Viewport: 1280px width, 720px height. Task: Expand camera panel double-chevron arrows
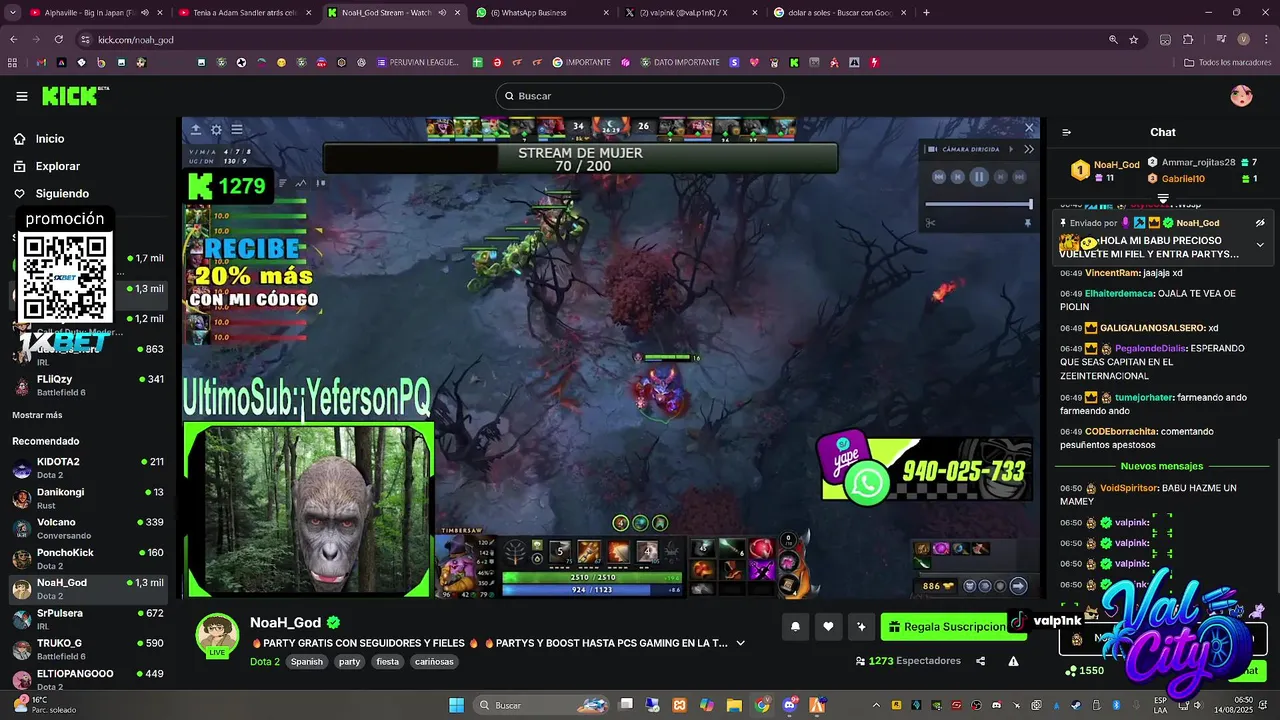coord(1029,149)
